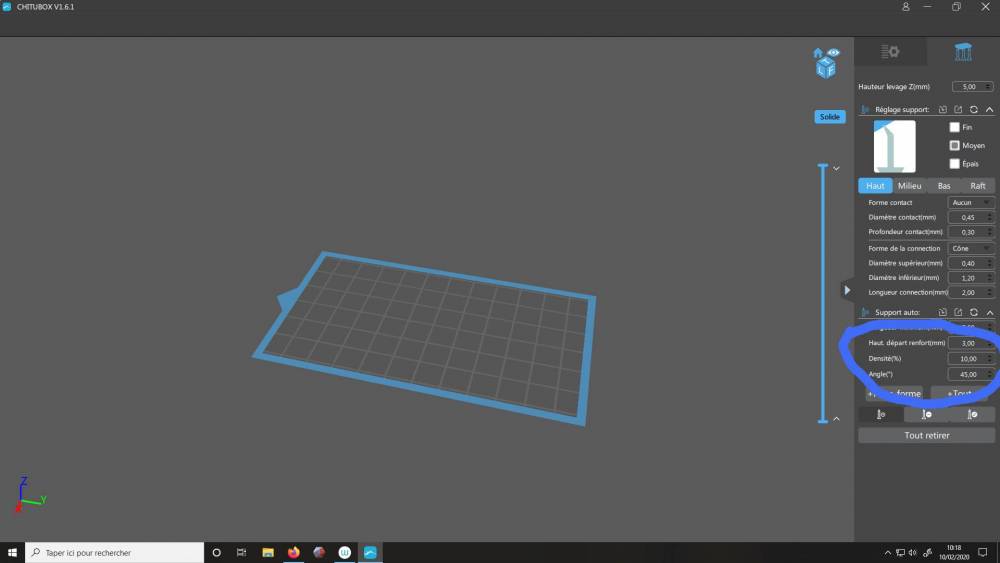Viewport: 1000px width, 563px height.
Task: Reset Réglage support settings icon
Action: click(x=974, y=110)
